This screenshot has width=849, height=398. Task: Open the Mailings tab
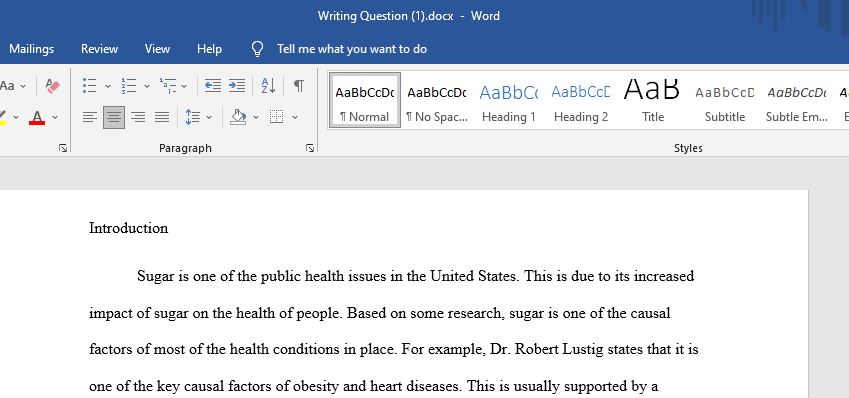(x=31, y=49)
